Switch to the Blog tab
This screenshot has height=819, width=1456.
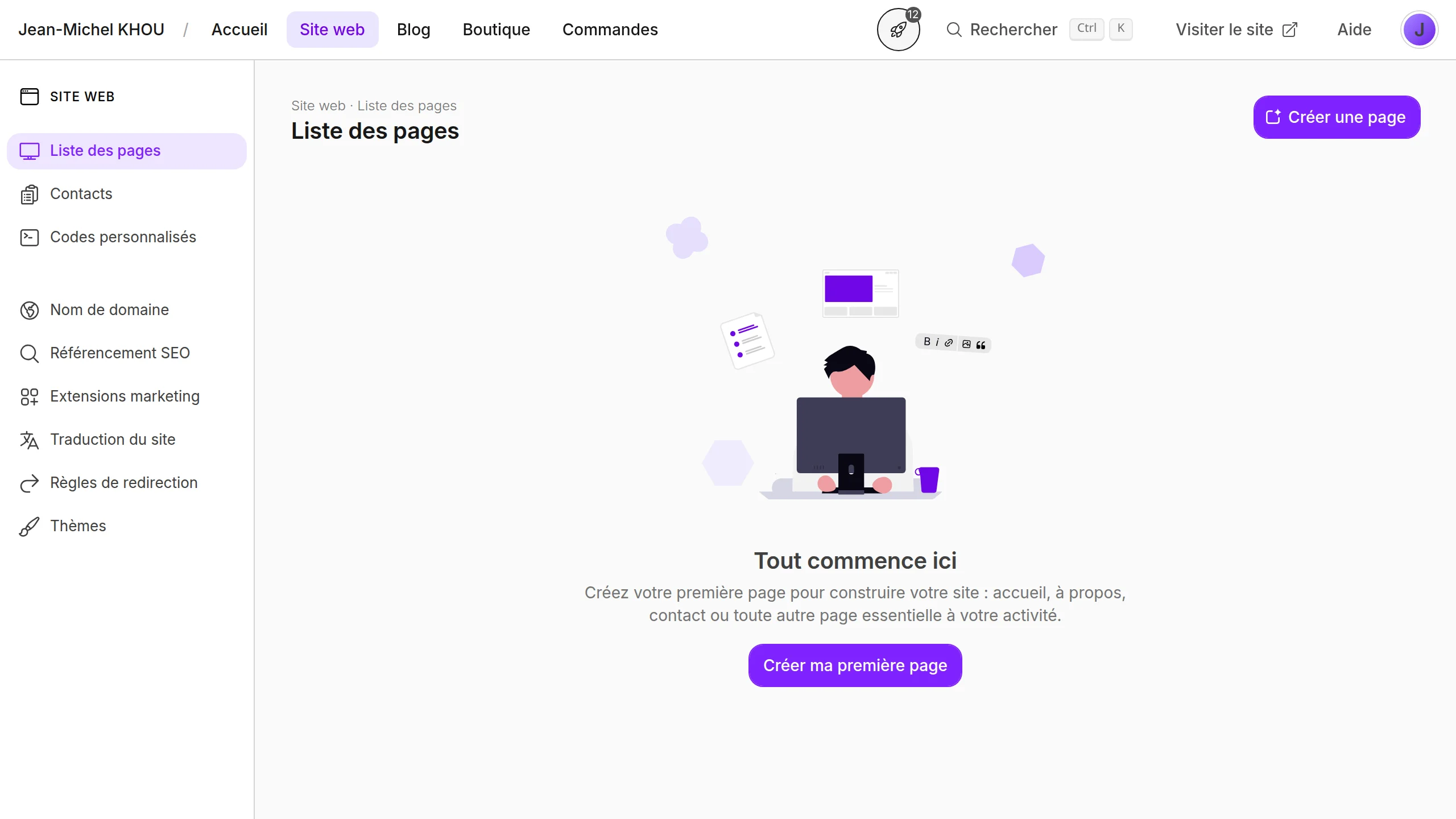tap(413, 30)
